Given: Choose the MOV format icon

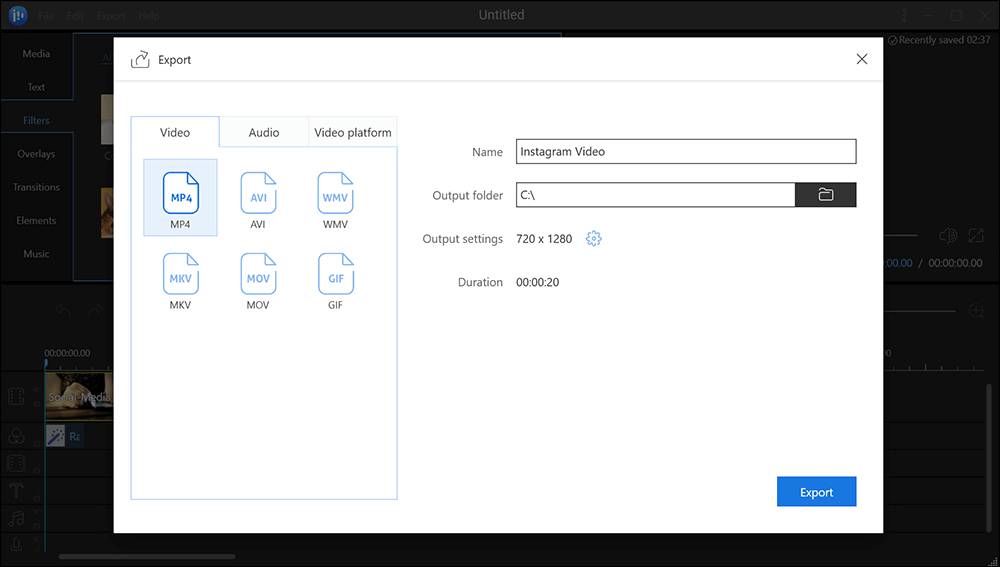Looking at the screenshot, I should click(x=258, y=274).
